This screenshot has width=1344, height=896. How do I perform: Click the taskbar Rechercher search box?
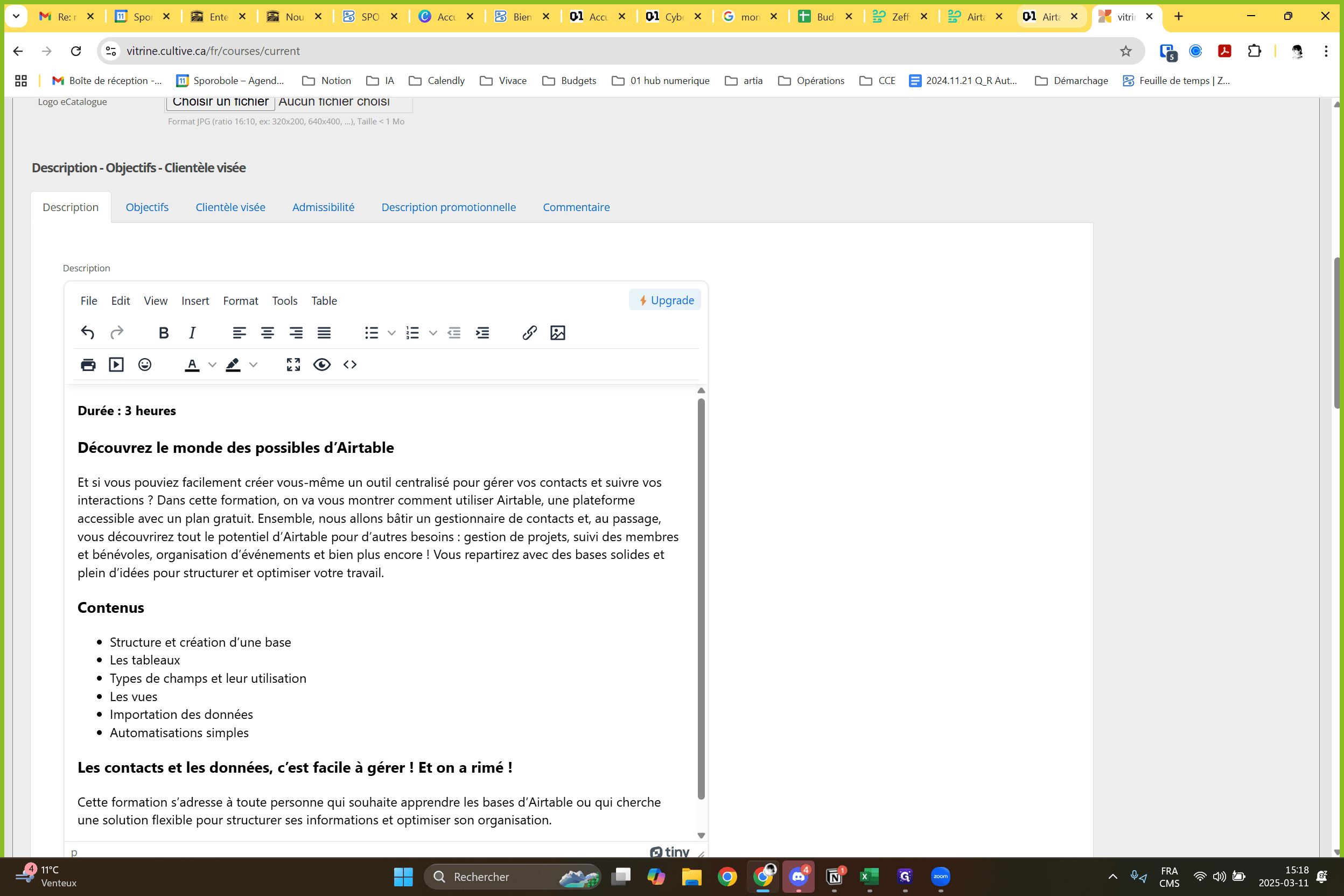513,877
